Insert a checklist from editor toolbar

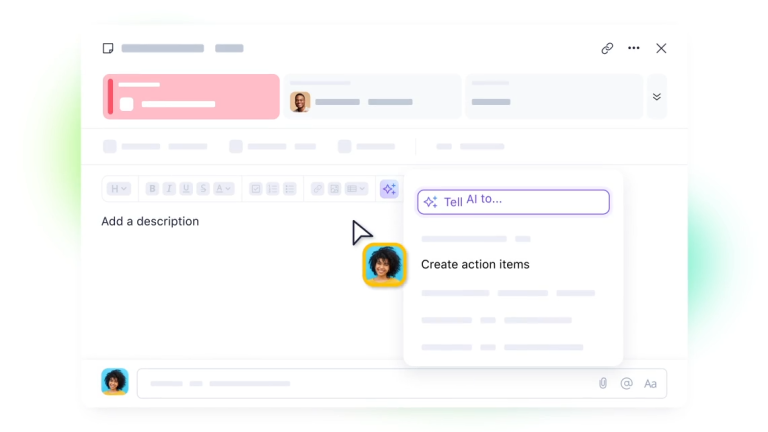tap(255, 189)
